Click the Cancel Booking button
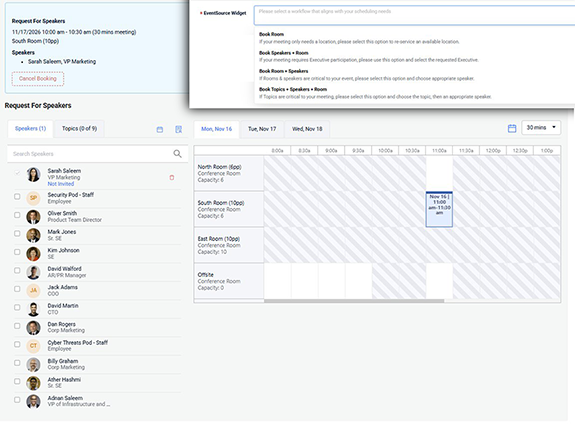Viewport: 575px width, 425px height. (x=38, y=79)
